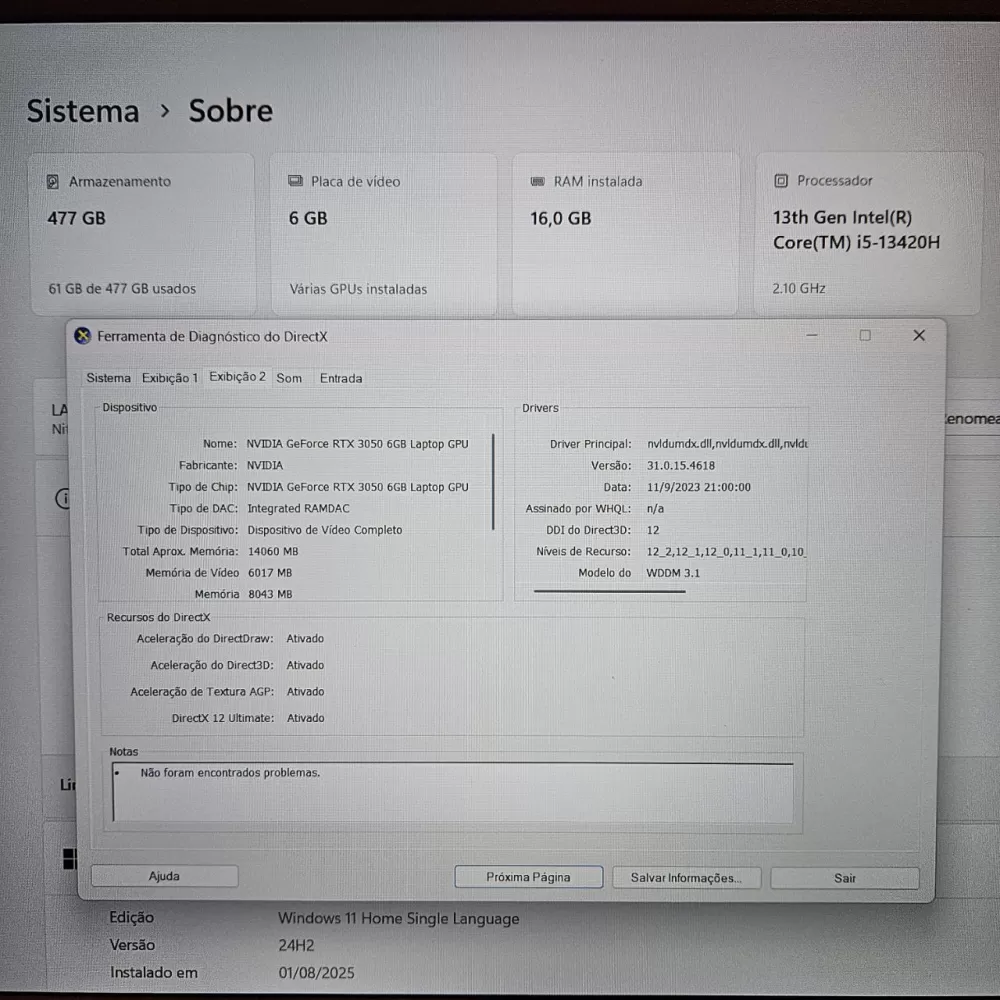
Task: Click the driver date 11/9/2023 value
Action: click(698, 487)
